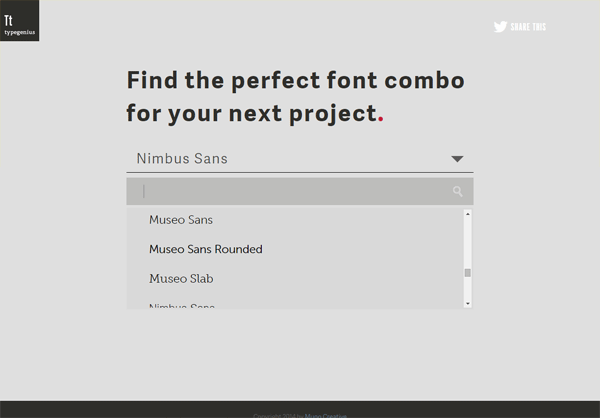Click the Nimbus Sans selected font field
The height and width of the screenshot is (418, 600).
tap(280, 158)
